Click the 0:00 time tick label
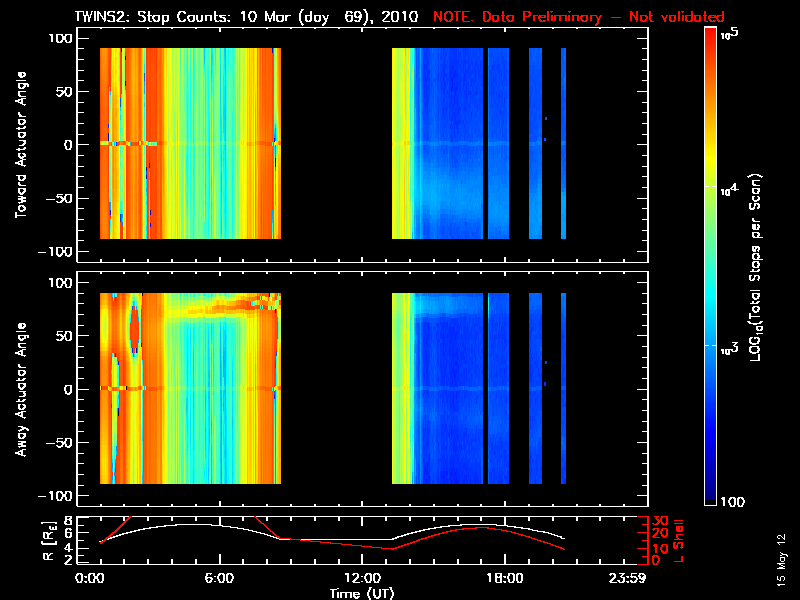800x600 pixels. click(90, 579)
